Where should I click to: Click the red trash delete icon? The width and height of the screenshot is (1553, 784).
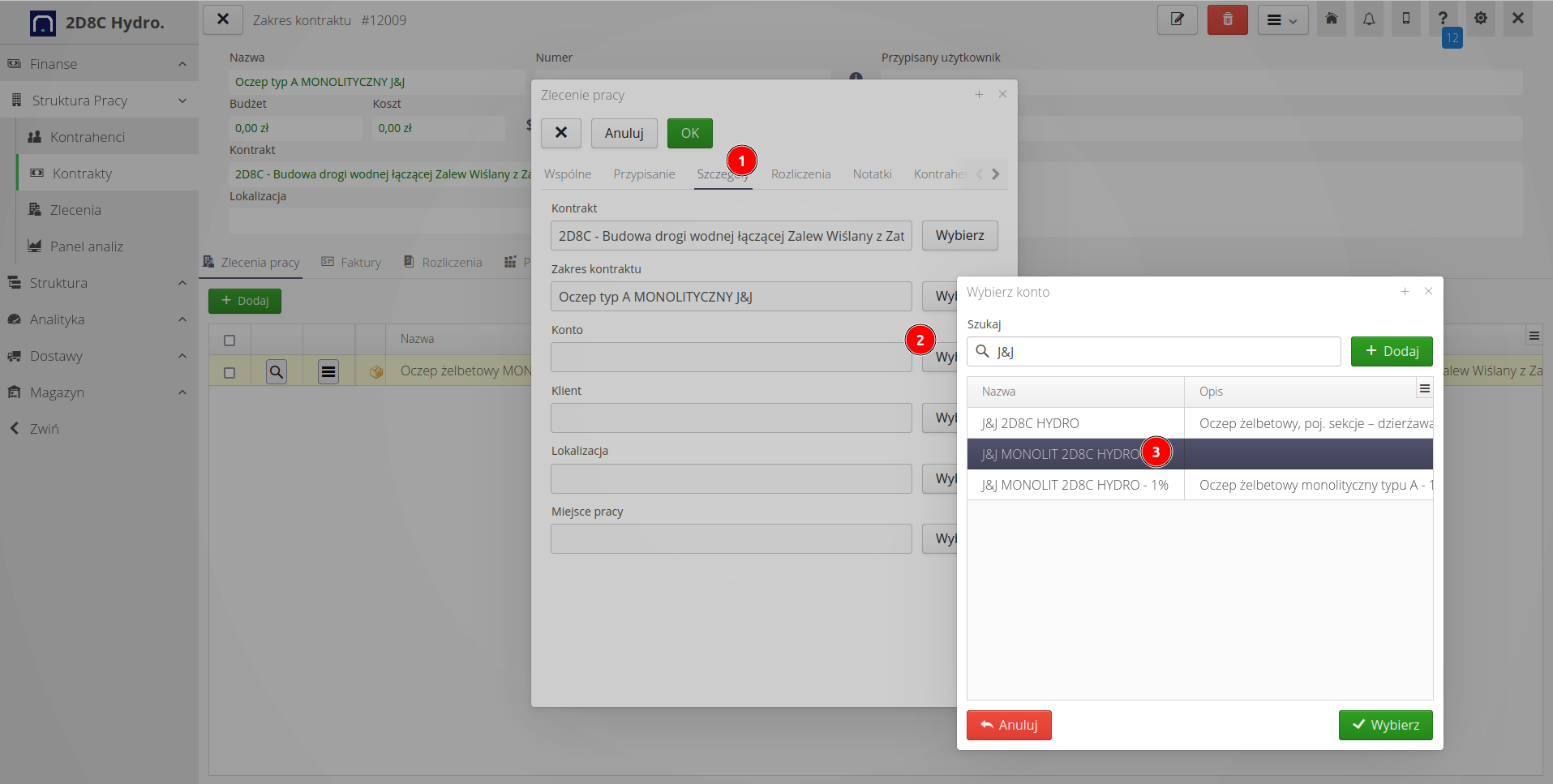(1227, 19)
